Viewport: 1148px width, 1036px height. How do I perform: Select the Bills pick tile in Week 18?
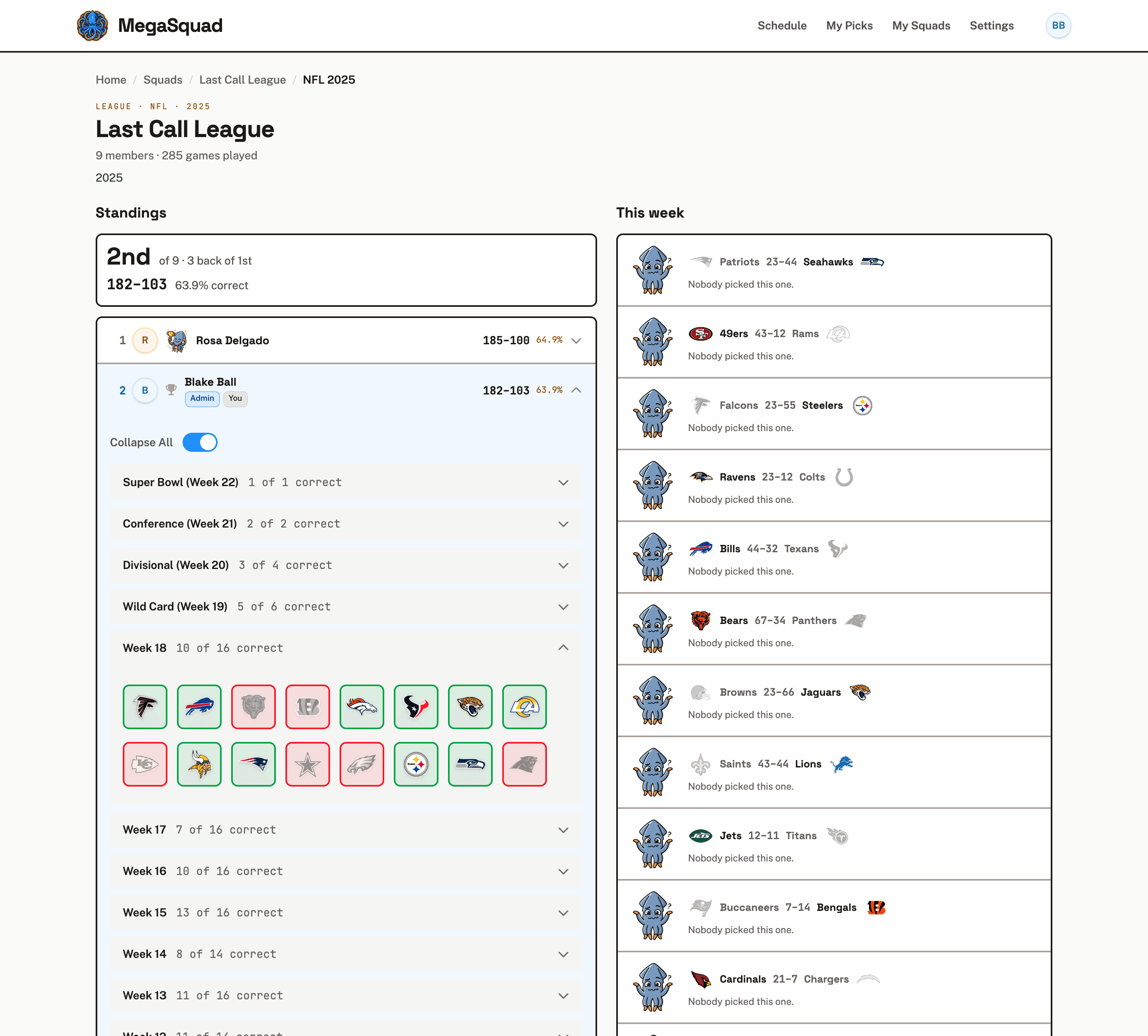click(x=199, y=706)
